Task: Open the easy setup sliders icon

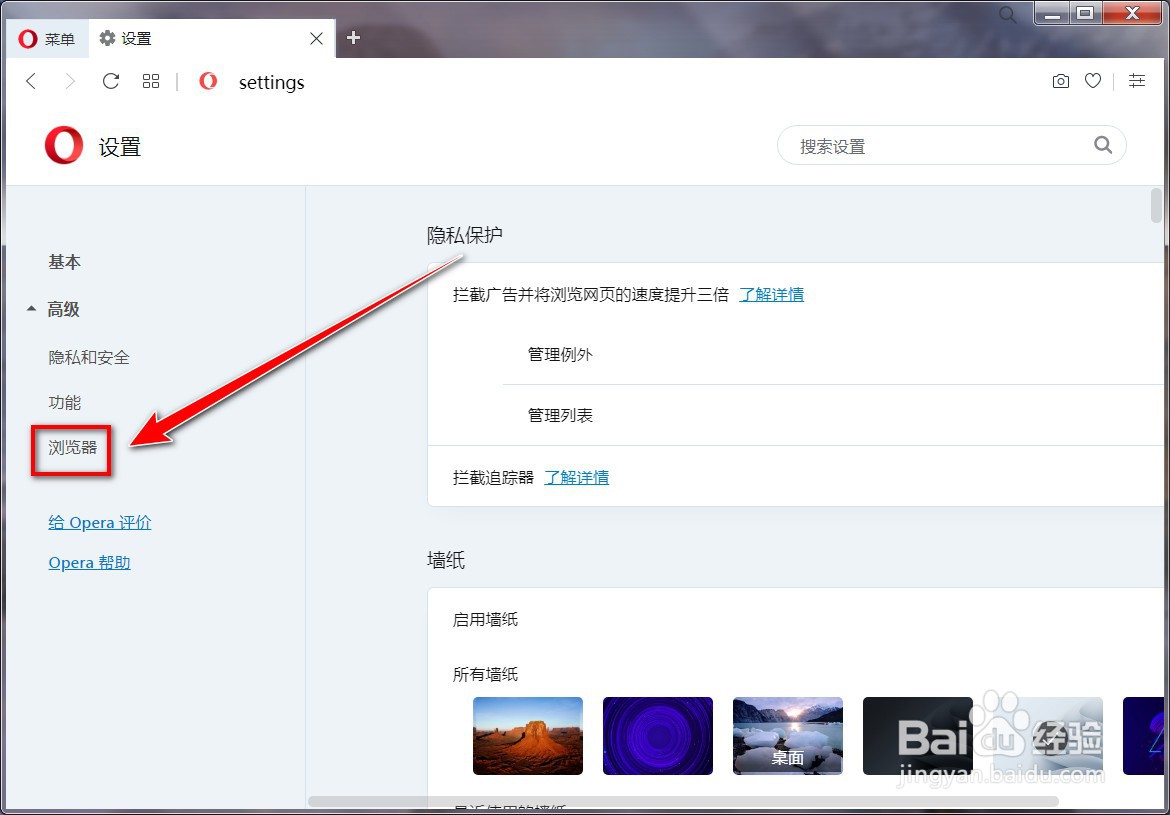Action: pos(1136,81)
